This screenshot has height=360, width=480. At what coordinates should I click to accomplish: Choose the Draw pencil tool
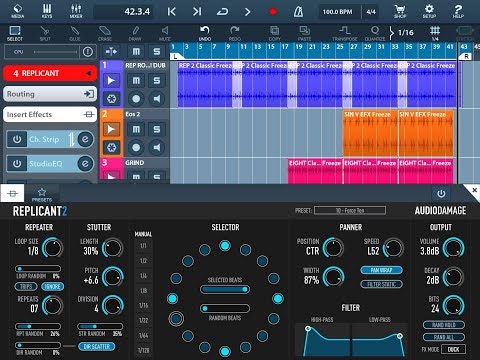coord(135,33)
